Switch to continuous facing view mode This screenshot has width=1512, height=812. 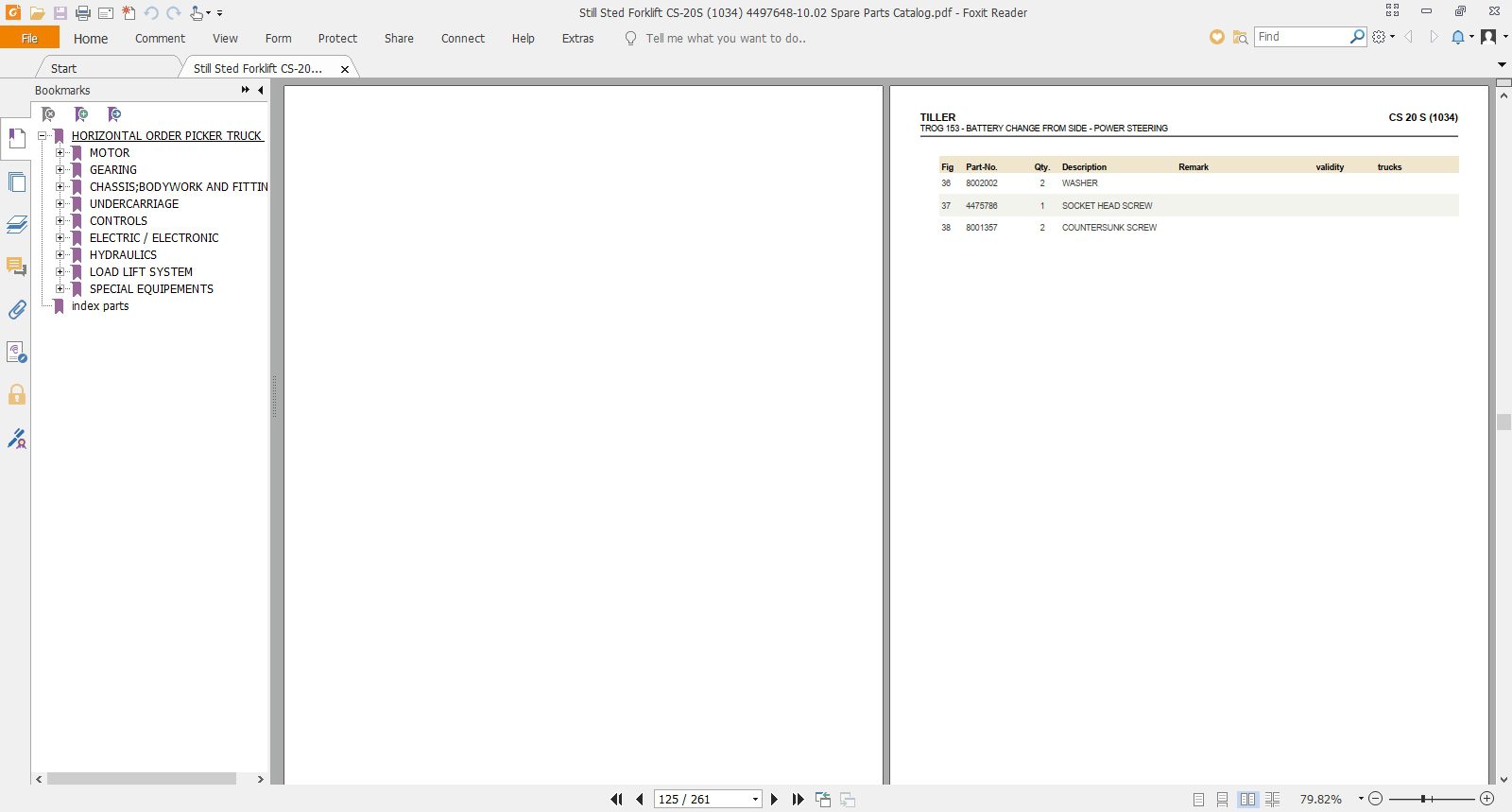pos(1272,800)
